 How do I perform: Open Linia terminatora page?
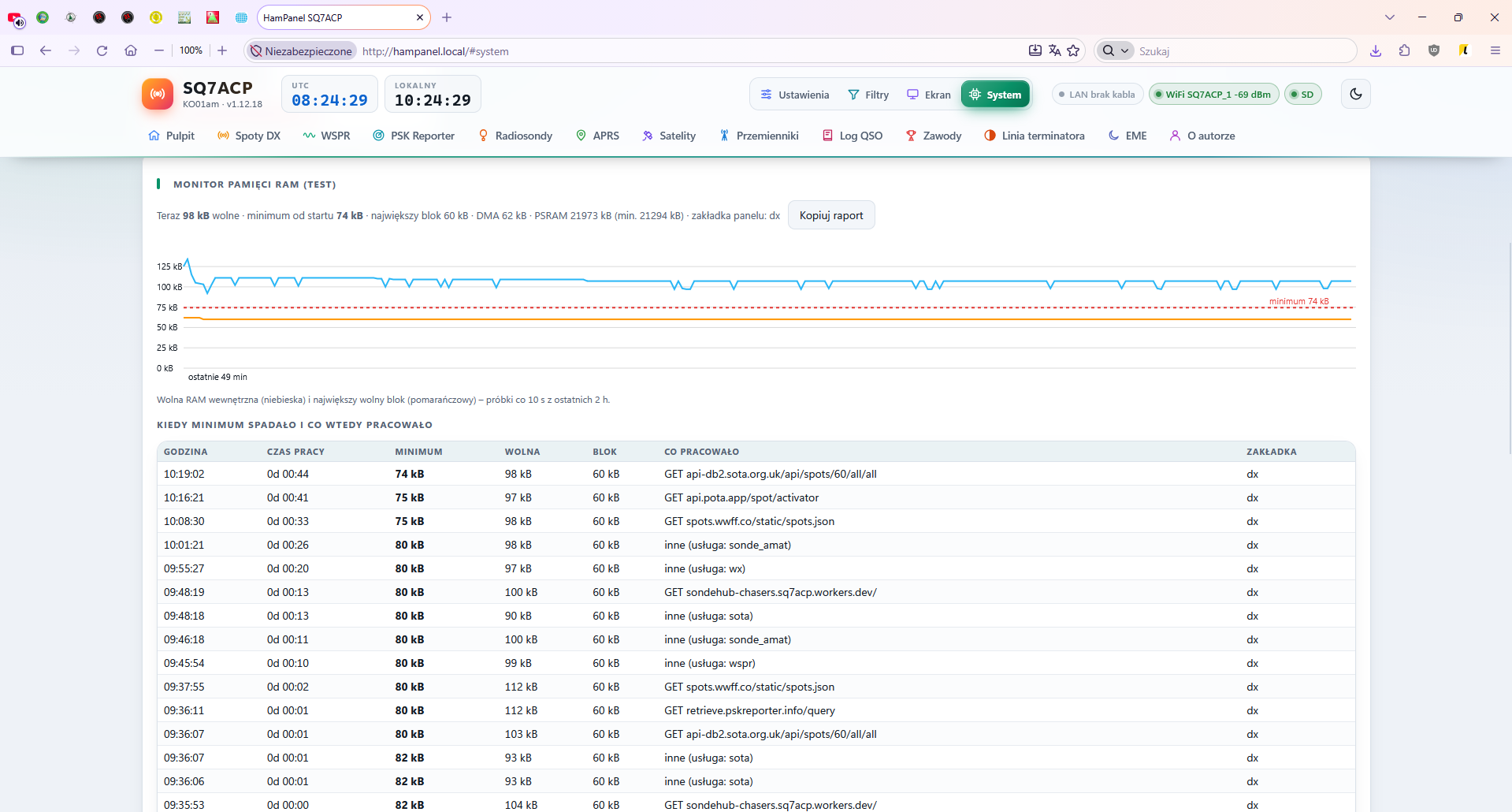coord(1035,136)
